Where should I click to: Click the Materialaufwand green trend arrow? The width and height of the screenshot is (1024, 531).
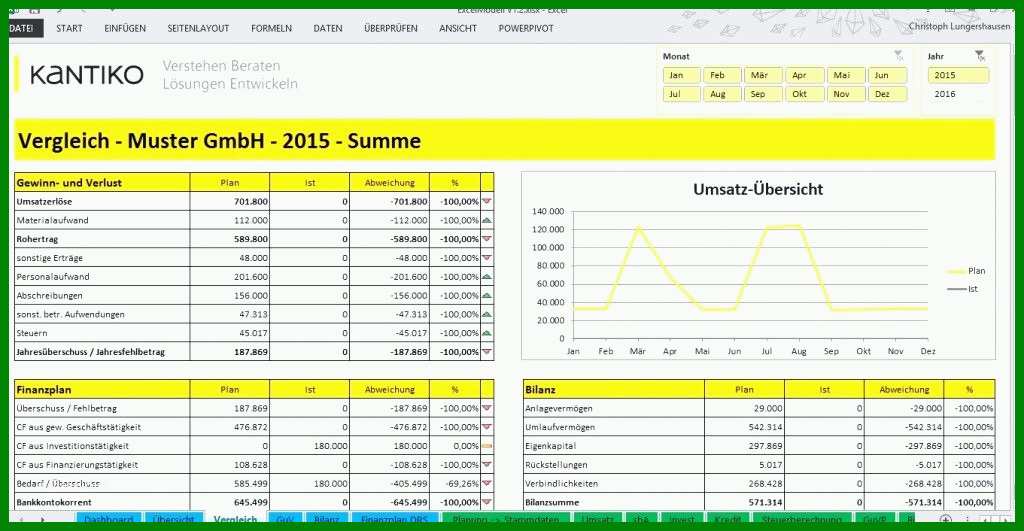pos(487,220)
